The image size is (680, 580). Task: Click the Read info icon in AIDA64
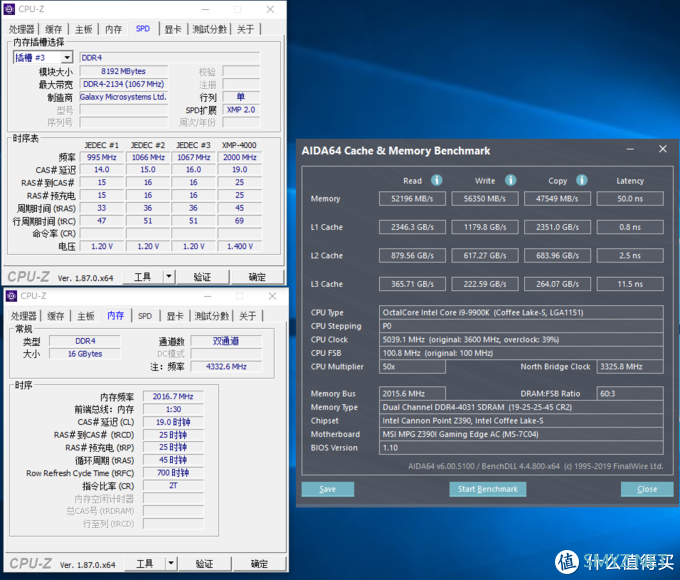click(x=436, y=180)
